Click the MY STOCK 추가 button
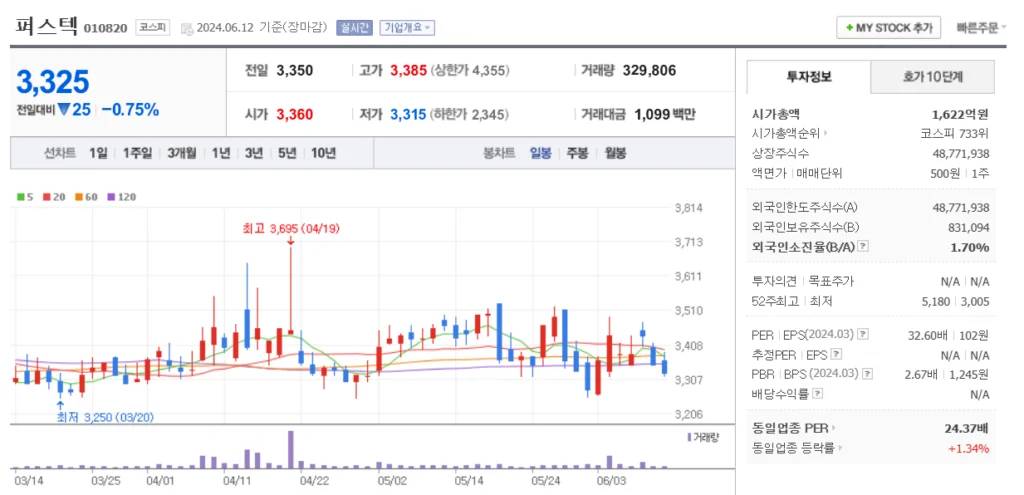Viewport: 1024px width, 495px height. coord(888,28)
